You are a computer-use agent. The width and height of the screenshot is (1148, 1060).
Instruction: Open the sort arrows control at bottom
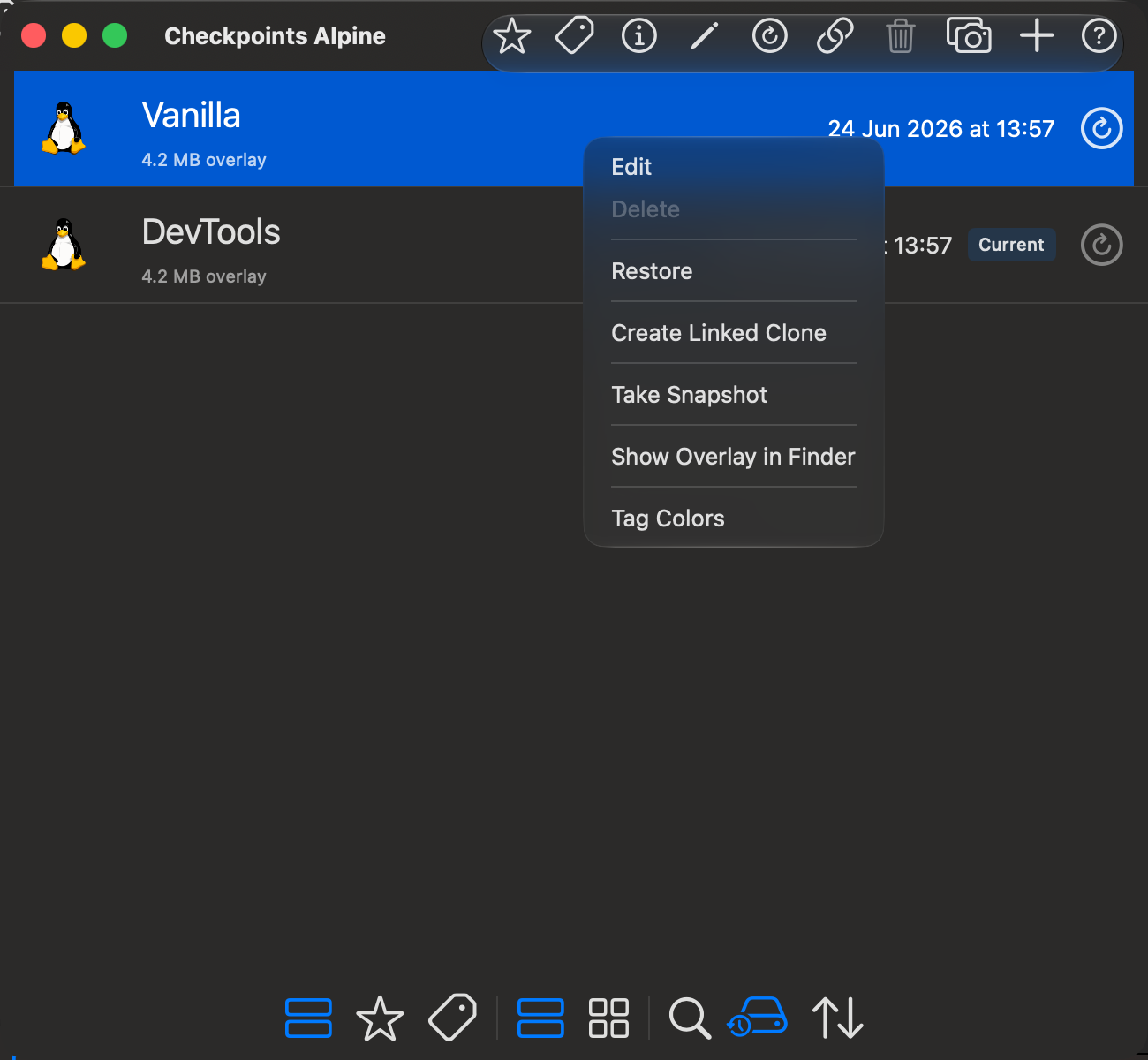click(837, 1018)
